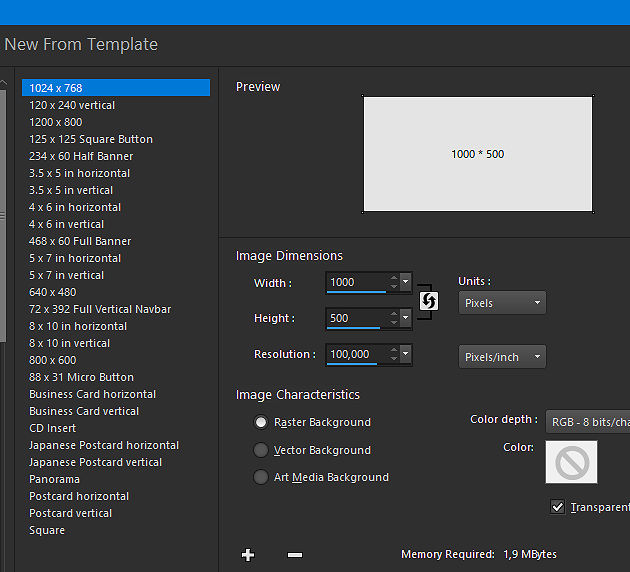Select Vector Background radio button

(262, 450)
